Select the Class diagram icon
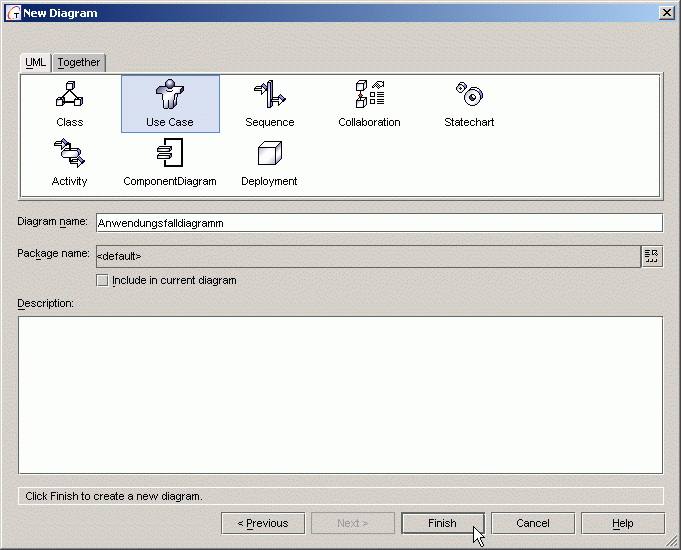 pos(69,96)
